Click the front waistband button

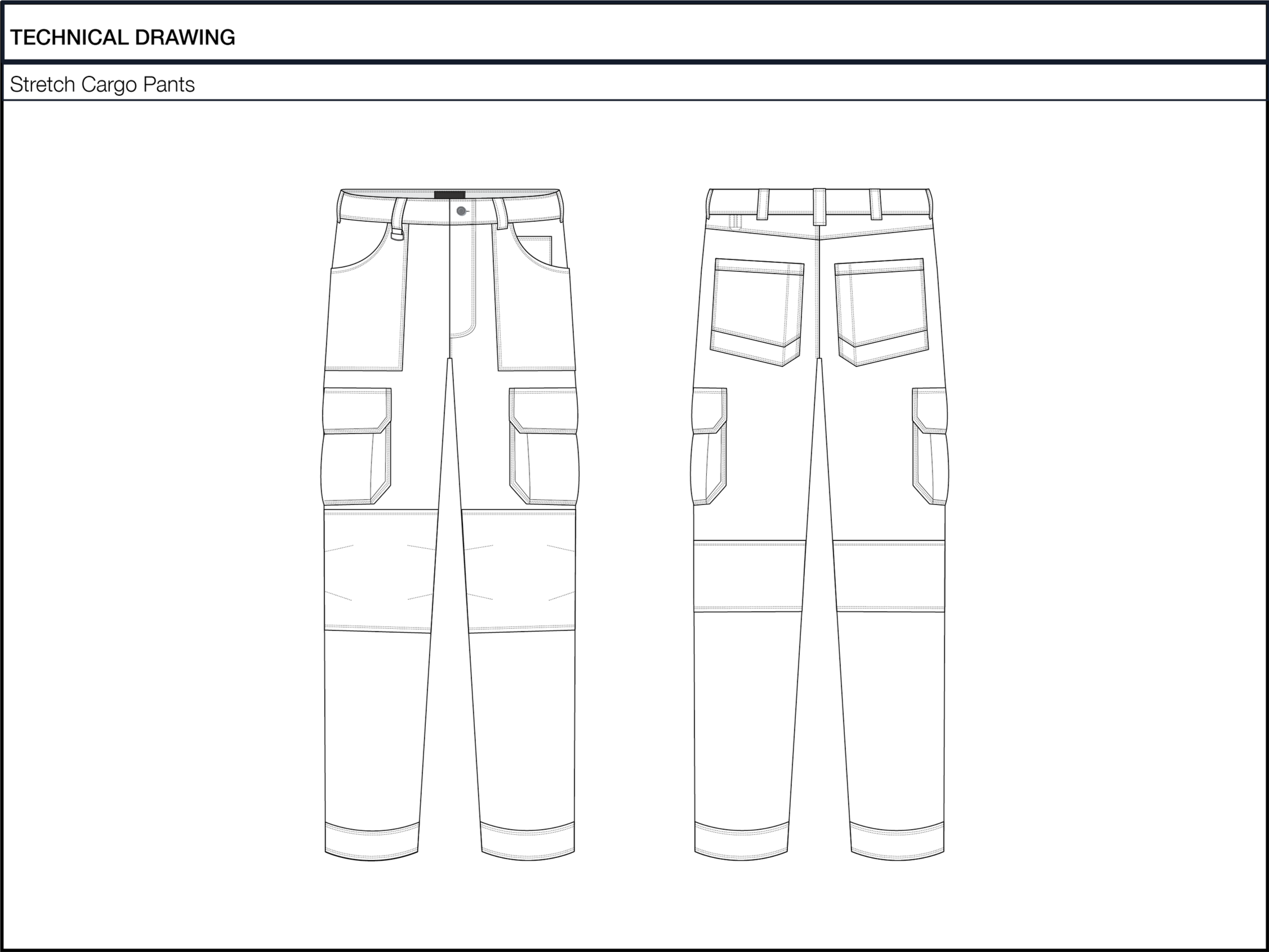tap(461, 211)
